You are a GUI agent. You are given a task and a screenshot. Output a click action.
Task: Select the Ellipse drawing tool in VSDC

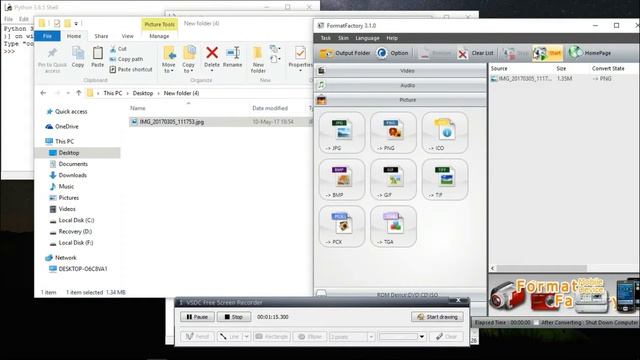(310, 337)
